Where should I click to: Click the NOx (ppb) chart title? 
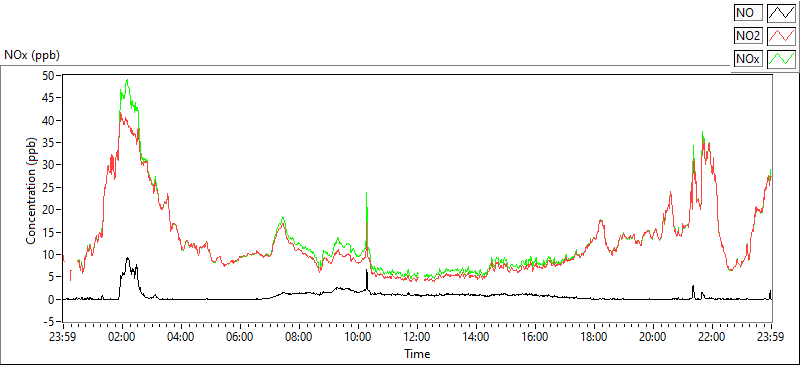tap(32, 55)
